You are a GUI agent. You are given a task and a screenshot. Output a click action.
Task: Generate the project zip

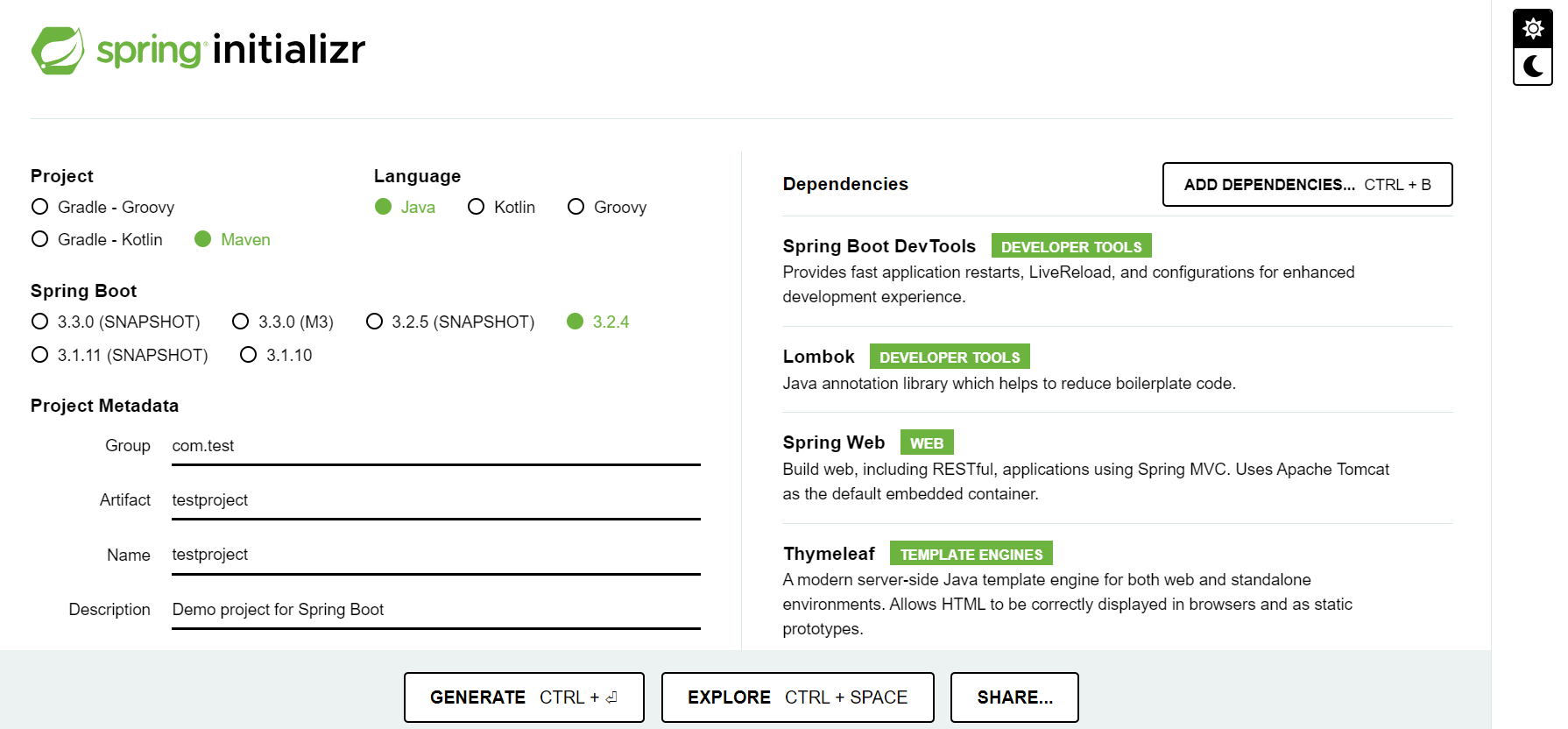[524, 697]
